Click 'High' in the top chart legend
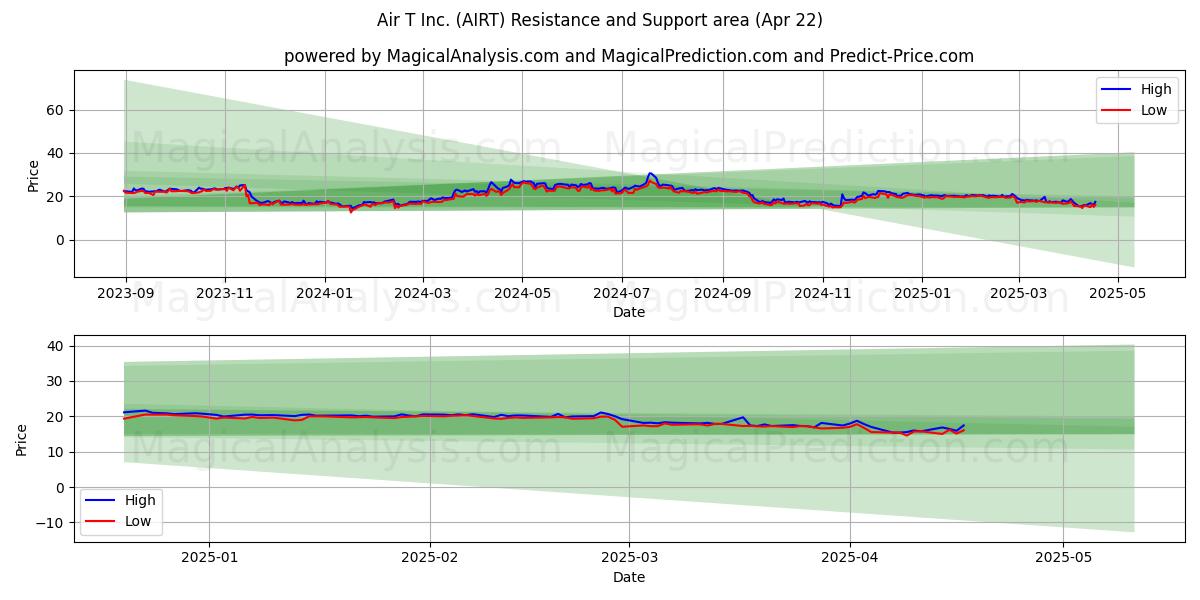1200x600 pixels. point(1156,89)
